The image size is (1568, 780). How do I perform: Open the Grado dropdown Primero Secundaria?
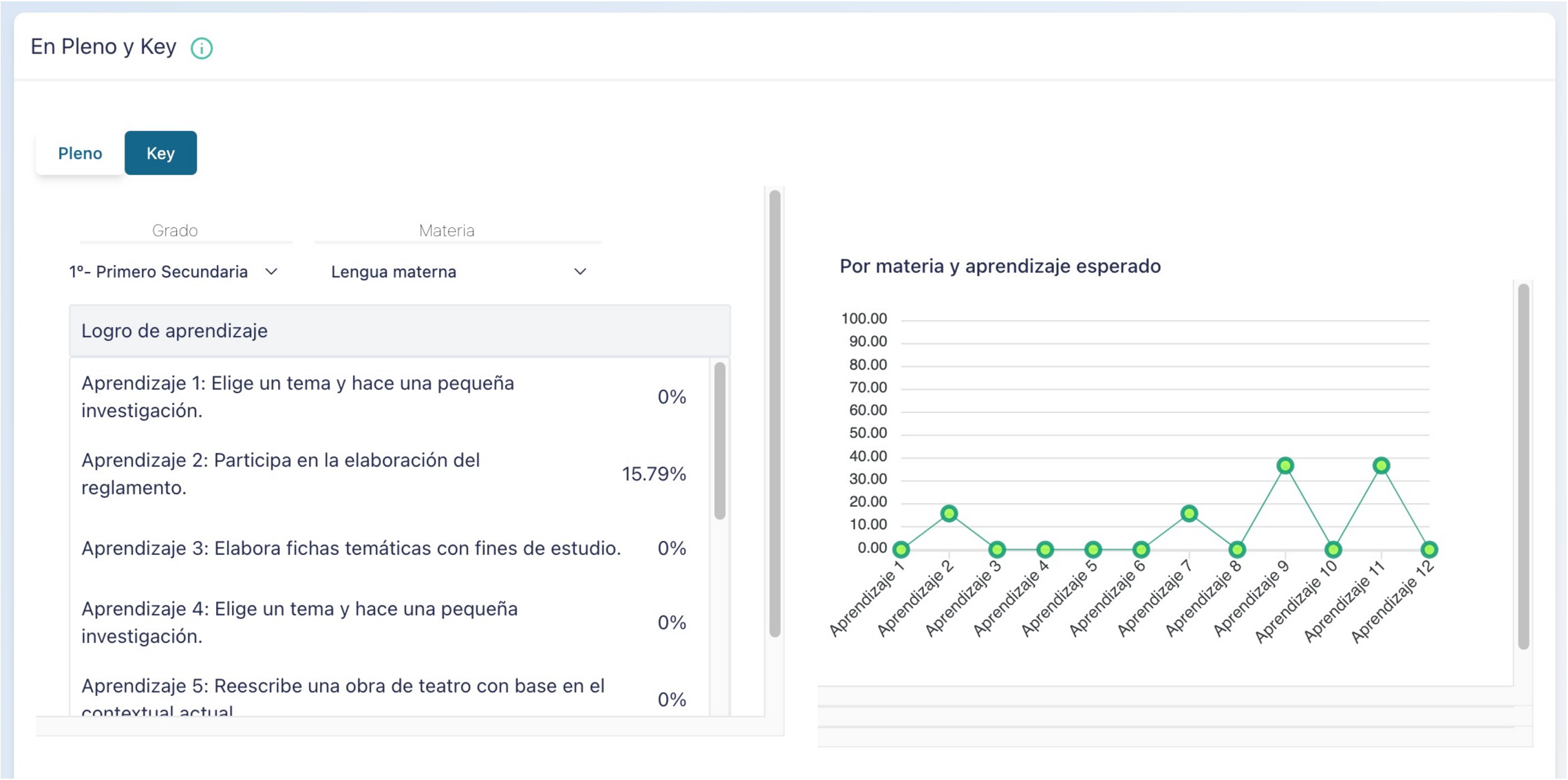[x=173, y=272]
